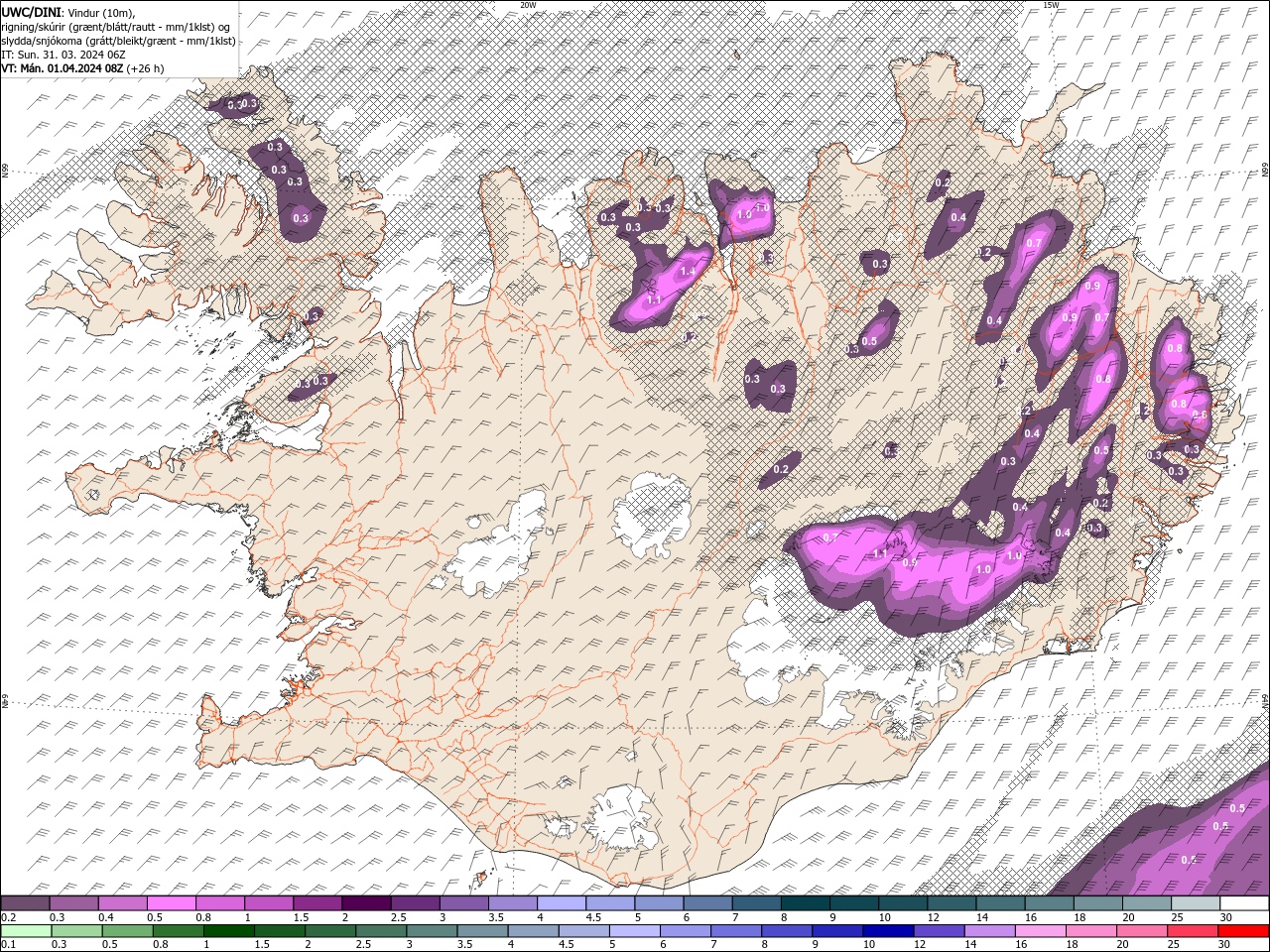Select the darkest purple 2 swatch in snow scale
The image size is (1270, 952).
point(365,903)
